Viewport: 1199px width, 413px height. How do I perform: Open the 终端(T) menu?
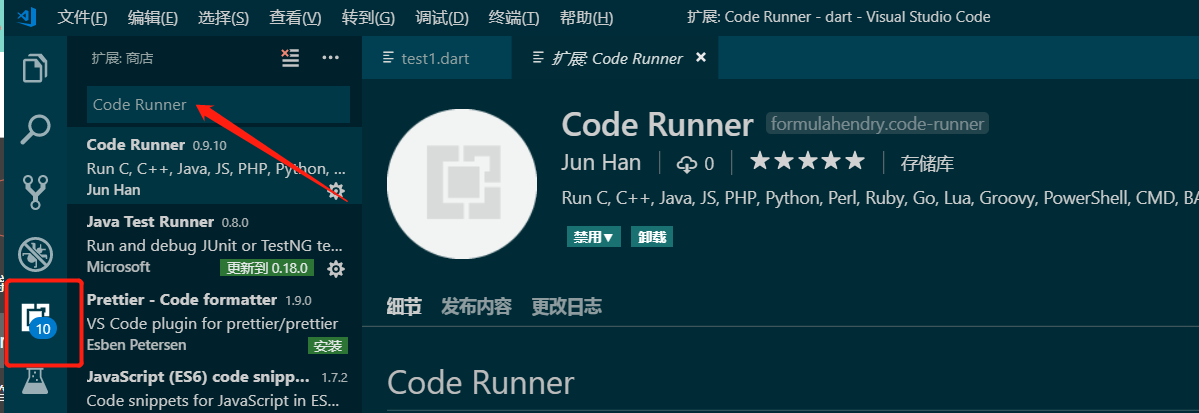point(514,17)
